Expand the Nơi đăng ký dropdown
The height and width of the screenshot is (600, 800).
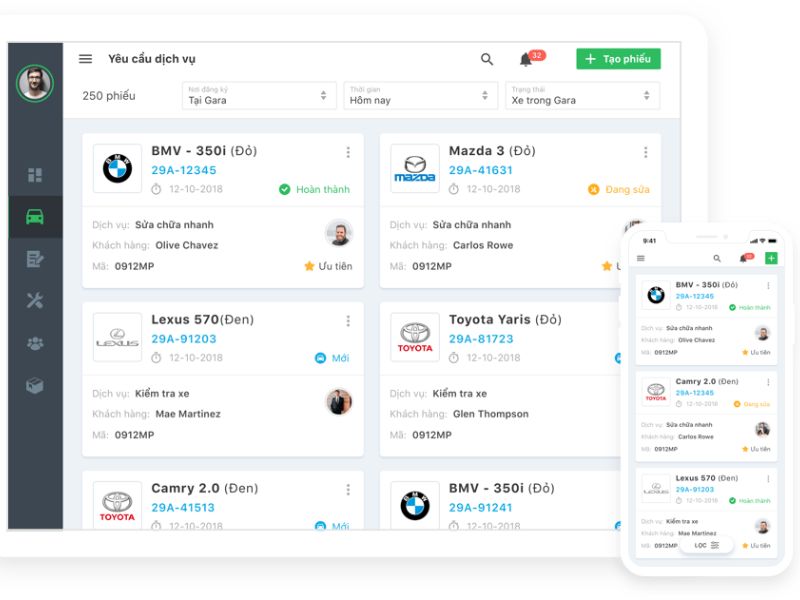click(x=258, y=95)
